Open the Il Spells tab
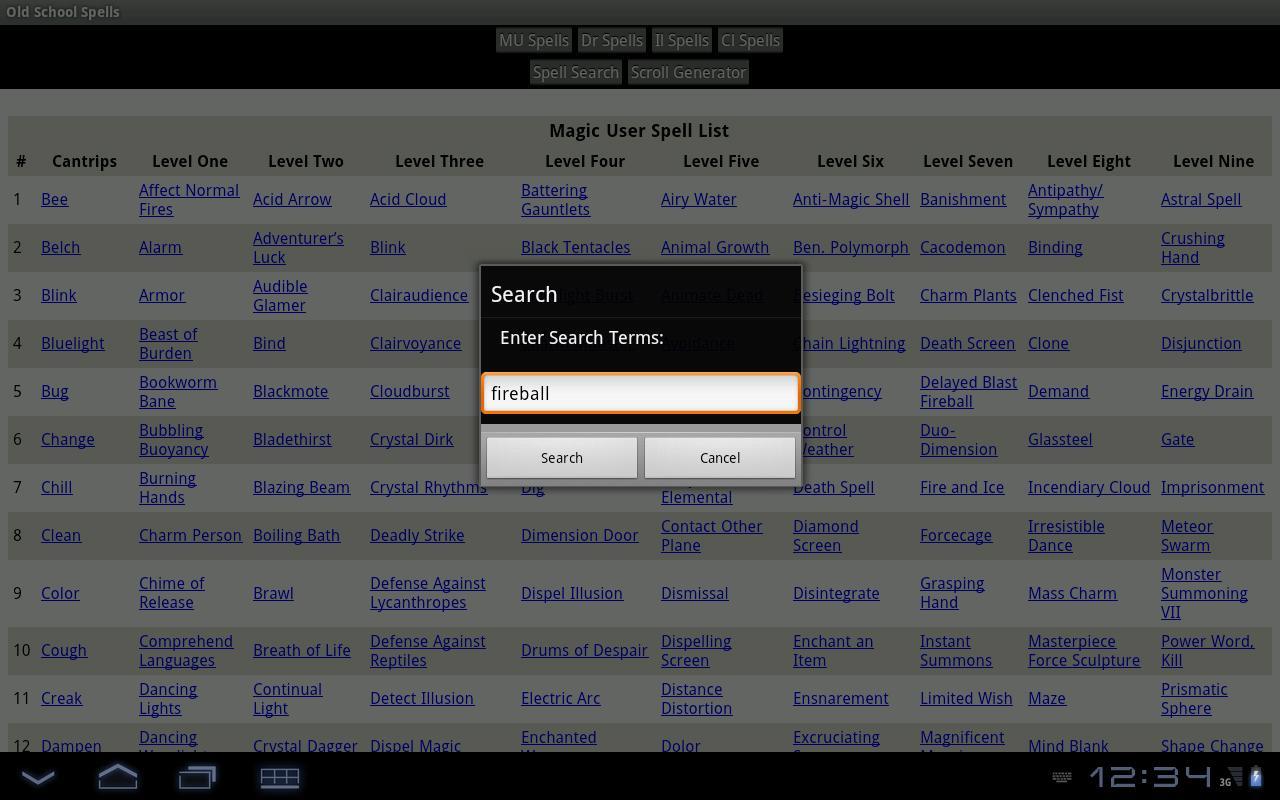Screen dimensions: 1280x800 click(681, 41)
